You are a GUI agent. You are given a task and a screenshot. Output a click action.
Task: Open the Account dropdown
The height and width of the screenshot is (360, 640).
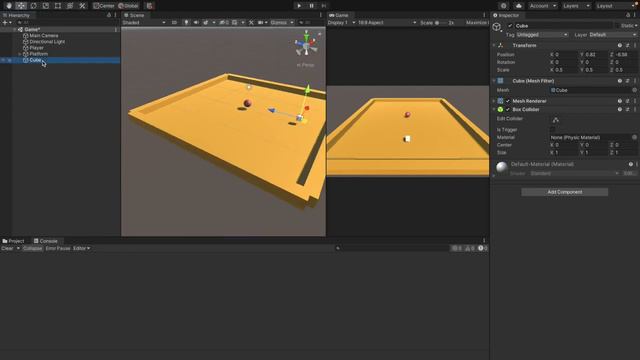(542, 6)
